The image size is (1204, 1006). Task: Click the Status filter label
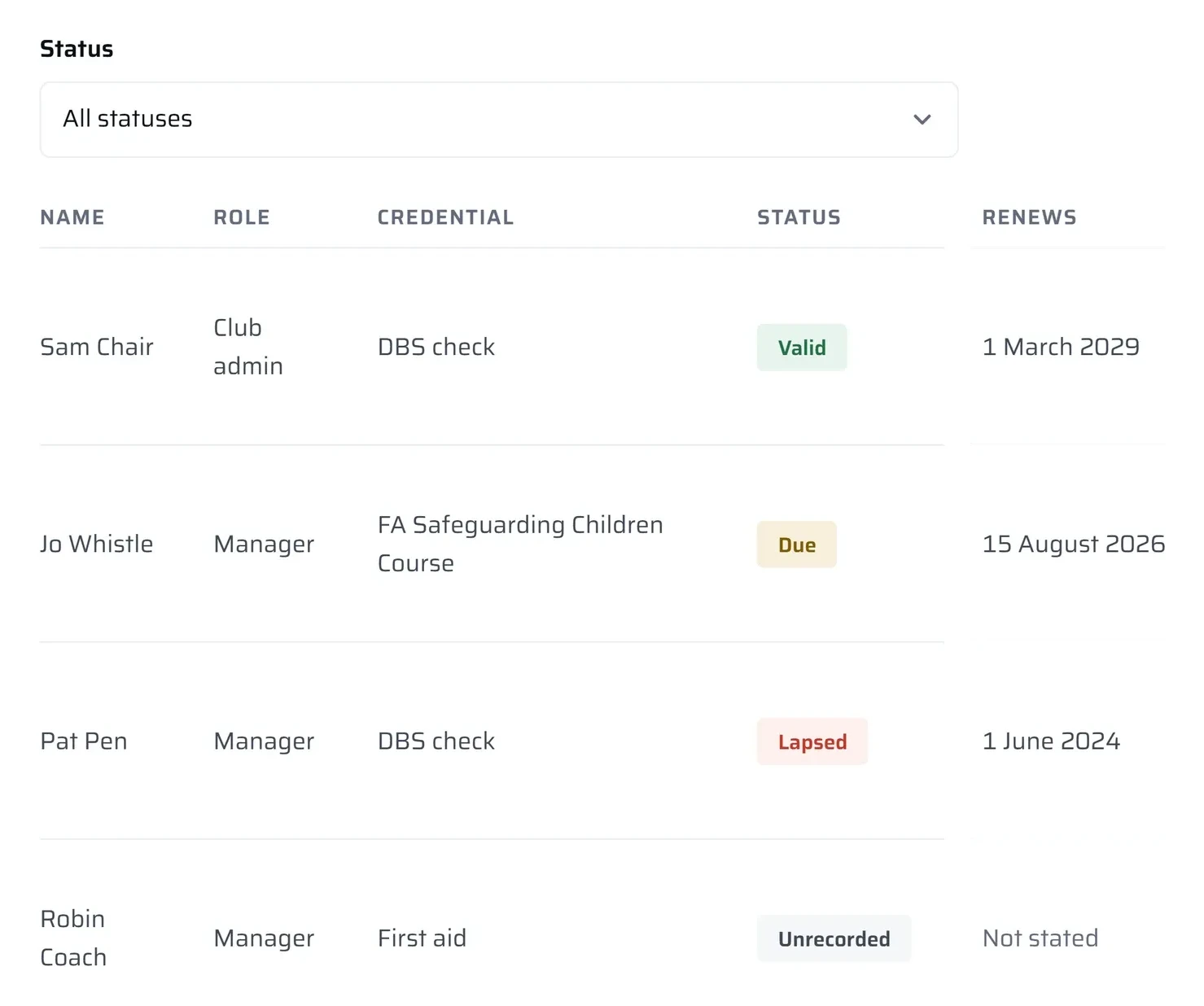coord(77,49)
